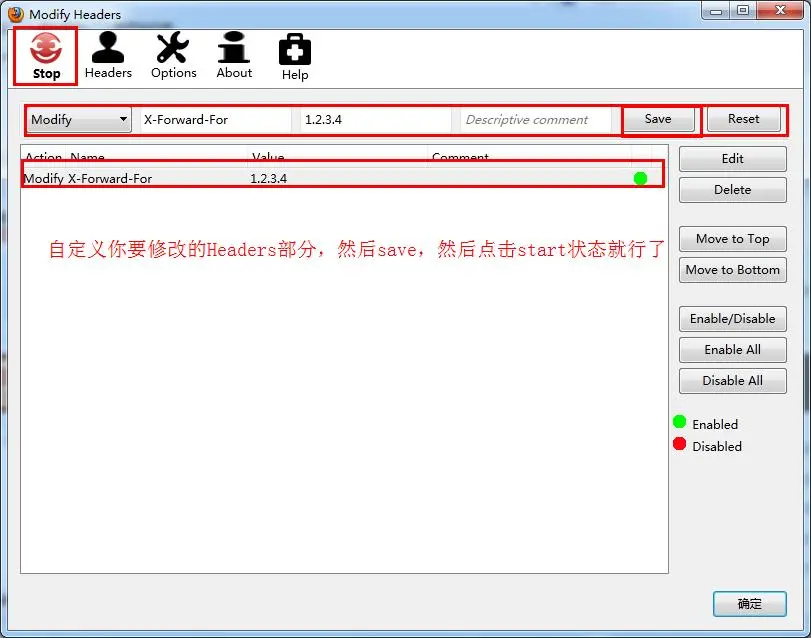The width and height of the screenshot is (811, 638).
Task: Click the Value column header
Action: pyautogui.click(x=337, y=157)
